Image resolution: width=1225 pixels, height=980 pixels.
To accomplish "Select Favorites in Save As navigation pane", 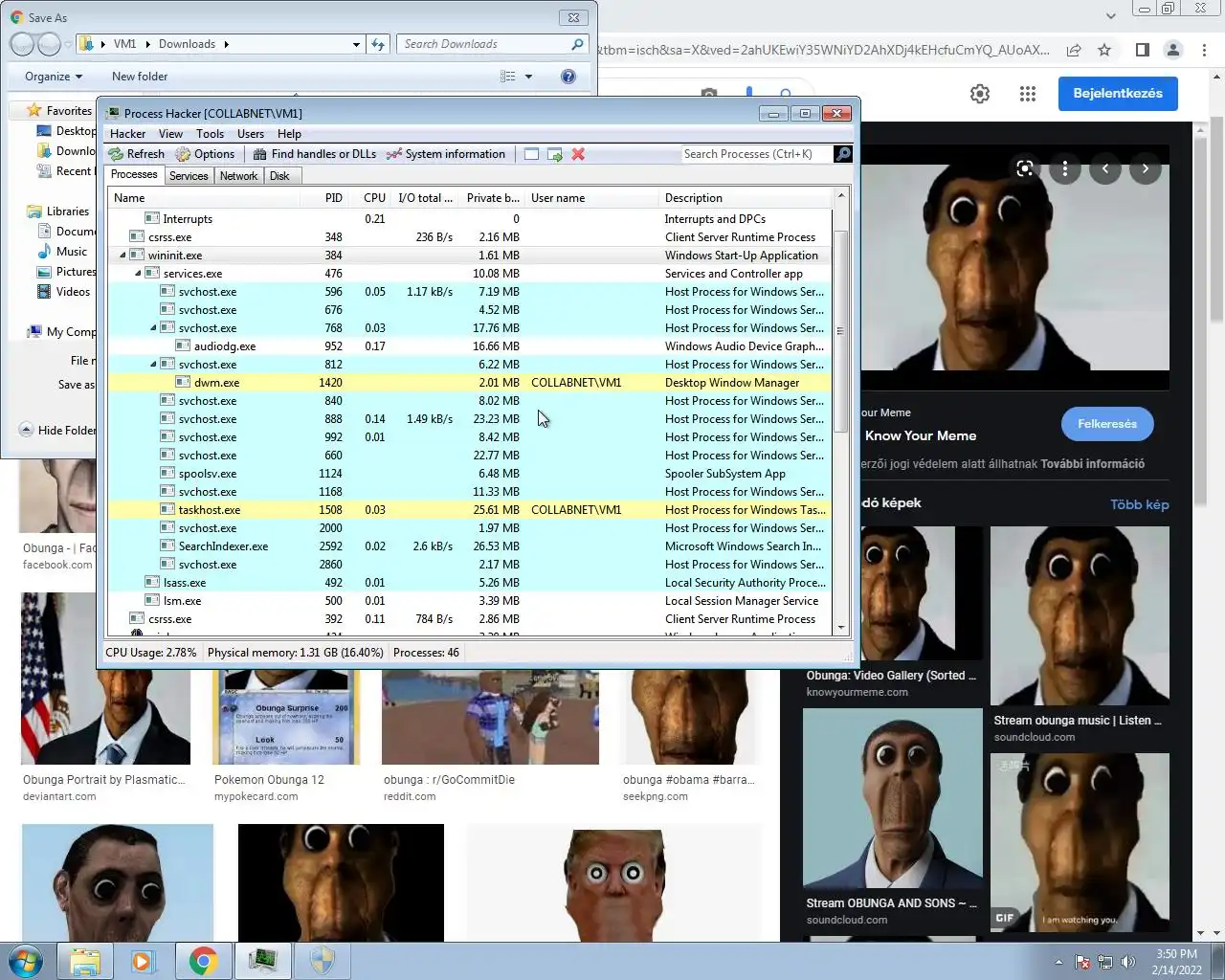I will (68, 111).
